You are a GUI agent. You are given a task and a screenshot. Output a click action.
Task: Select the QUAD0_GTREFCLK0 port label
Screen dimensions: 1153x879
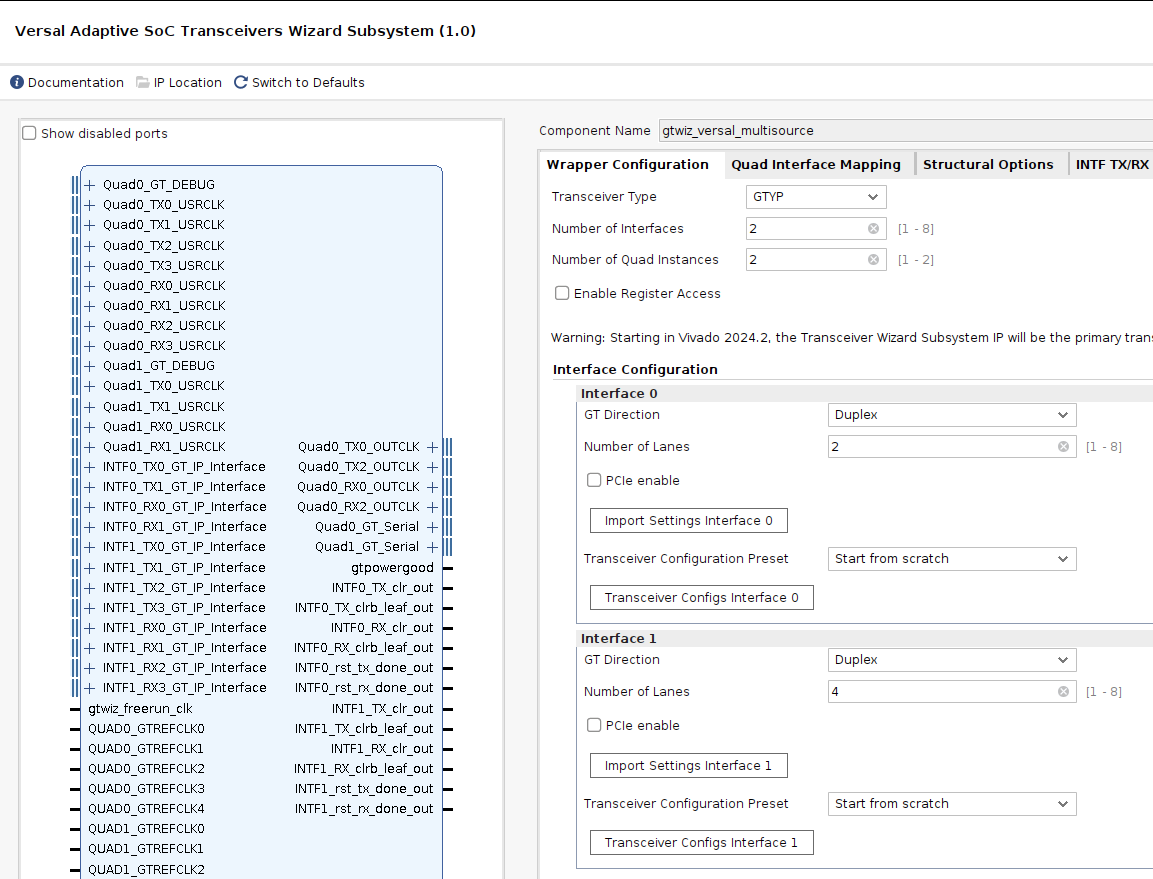click(x=146, y=729)
